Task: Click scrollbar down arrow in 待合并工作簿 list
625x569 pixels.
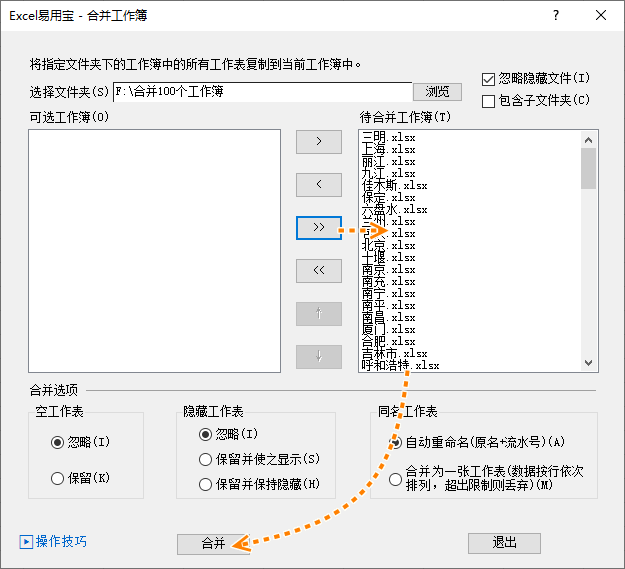Action: pos(588,363)
